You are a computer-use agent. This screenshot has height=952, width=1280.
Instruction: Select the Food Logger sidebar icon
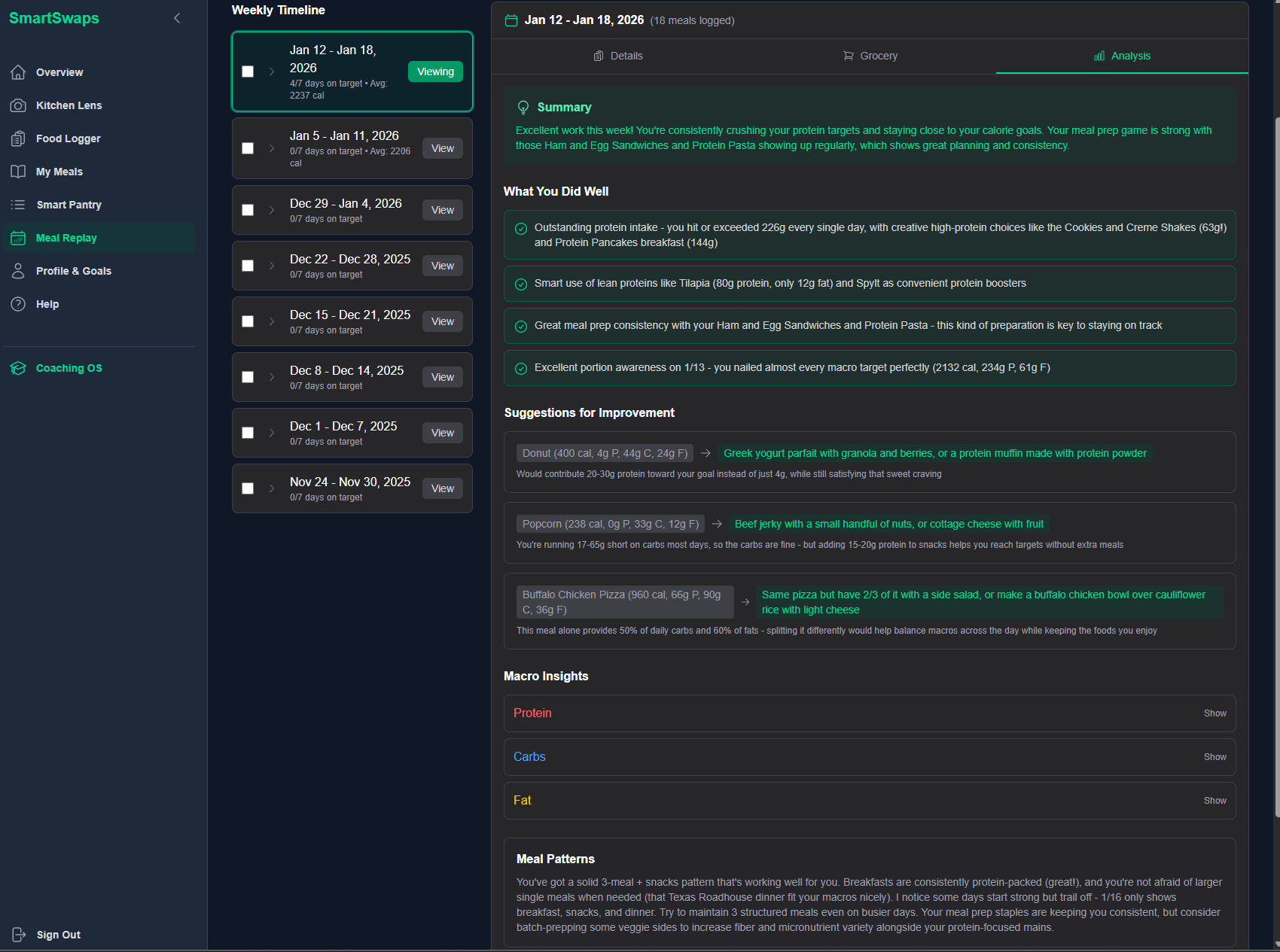18,138
